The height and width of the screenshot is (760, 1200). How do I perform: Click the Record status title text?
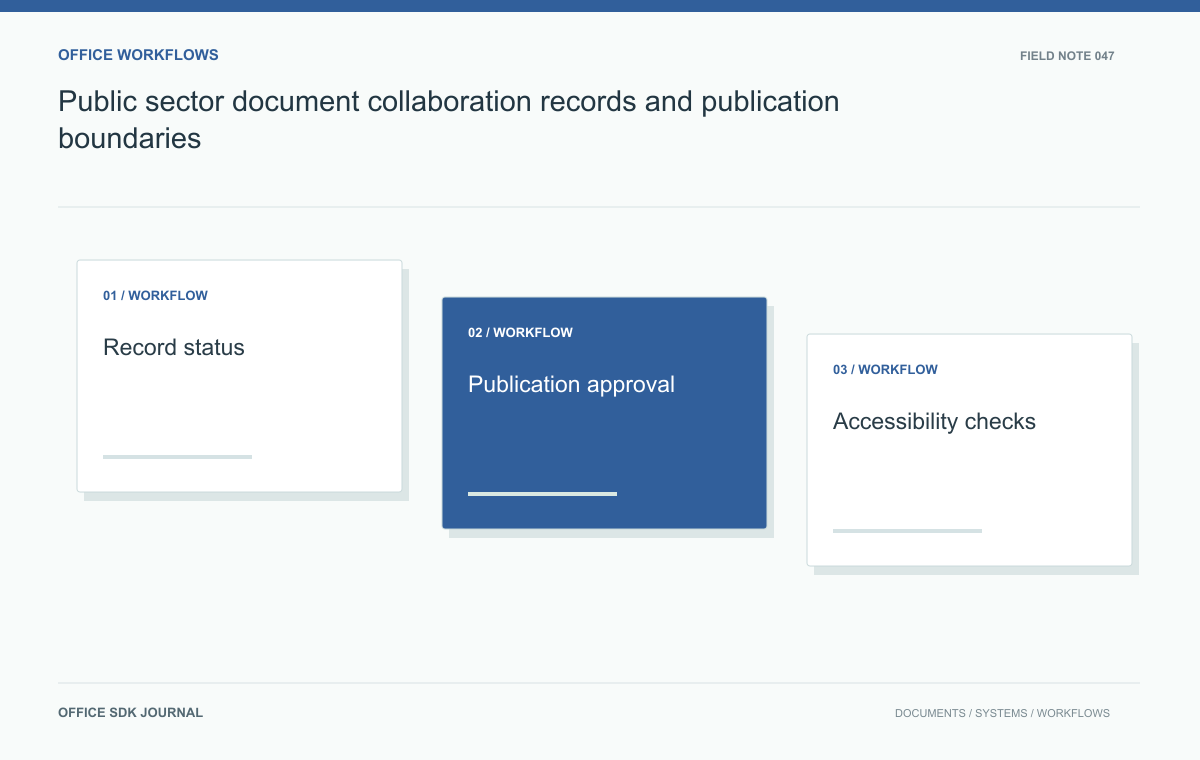(x=174, y=348)
